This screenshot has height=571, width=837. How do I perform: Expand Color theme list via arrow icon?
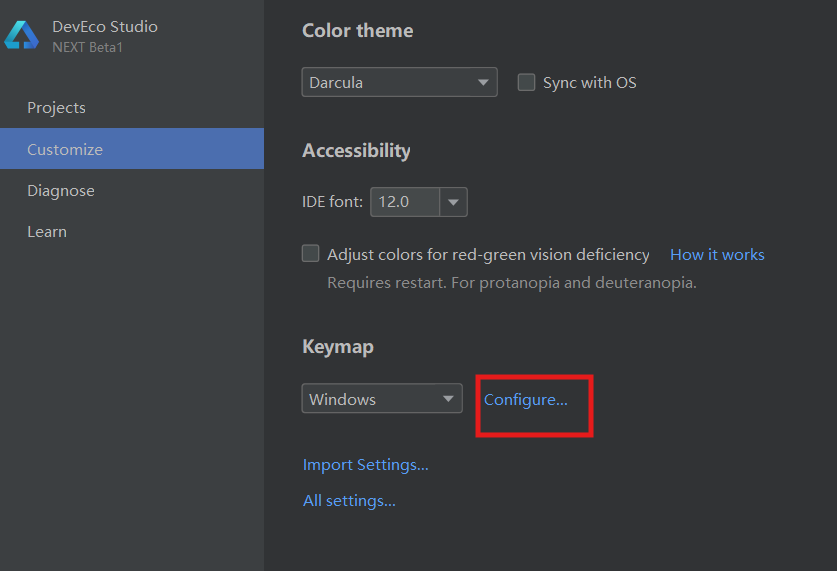pos(483,82)
